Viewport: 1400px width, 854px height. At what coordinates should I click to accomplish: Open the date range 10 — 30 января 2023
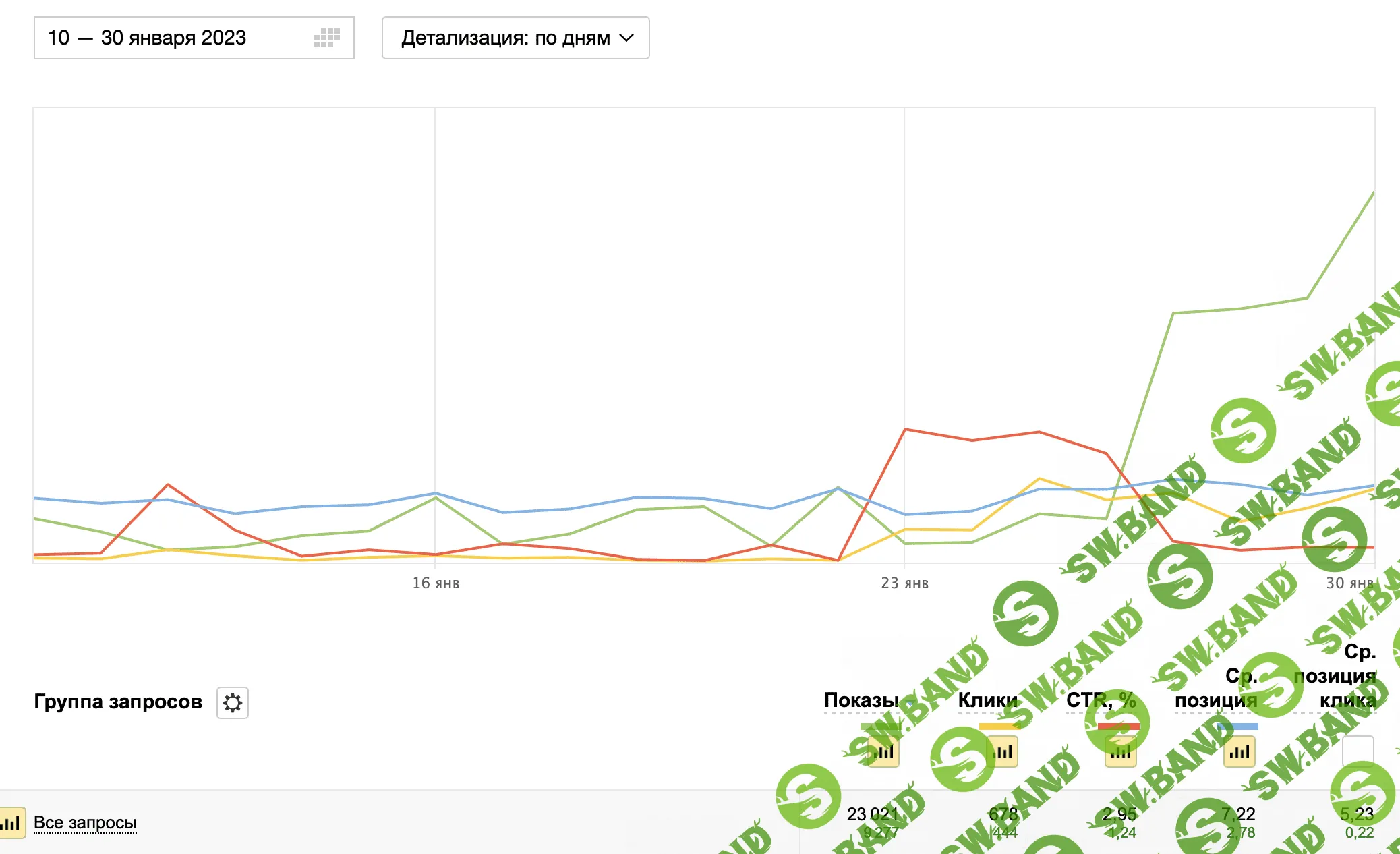click(x=147, y=38)
